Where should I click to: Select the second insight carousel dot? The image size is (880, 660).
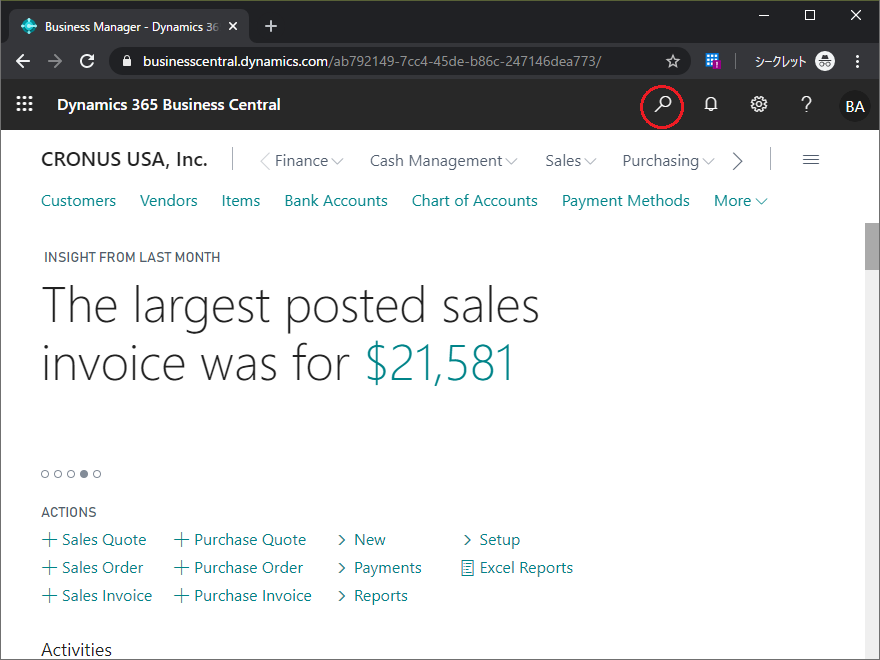[58, 474]
